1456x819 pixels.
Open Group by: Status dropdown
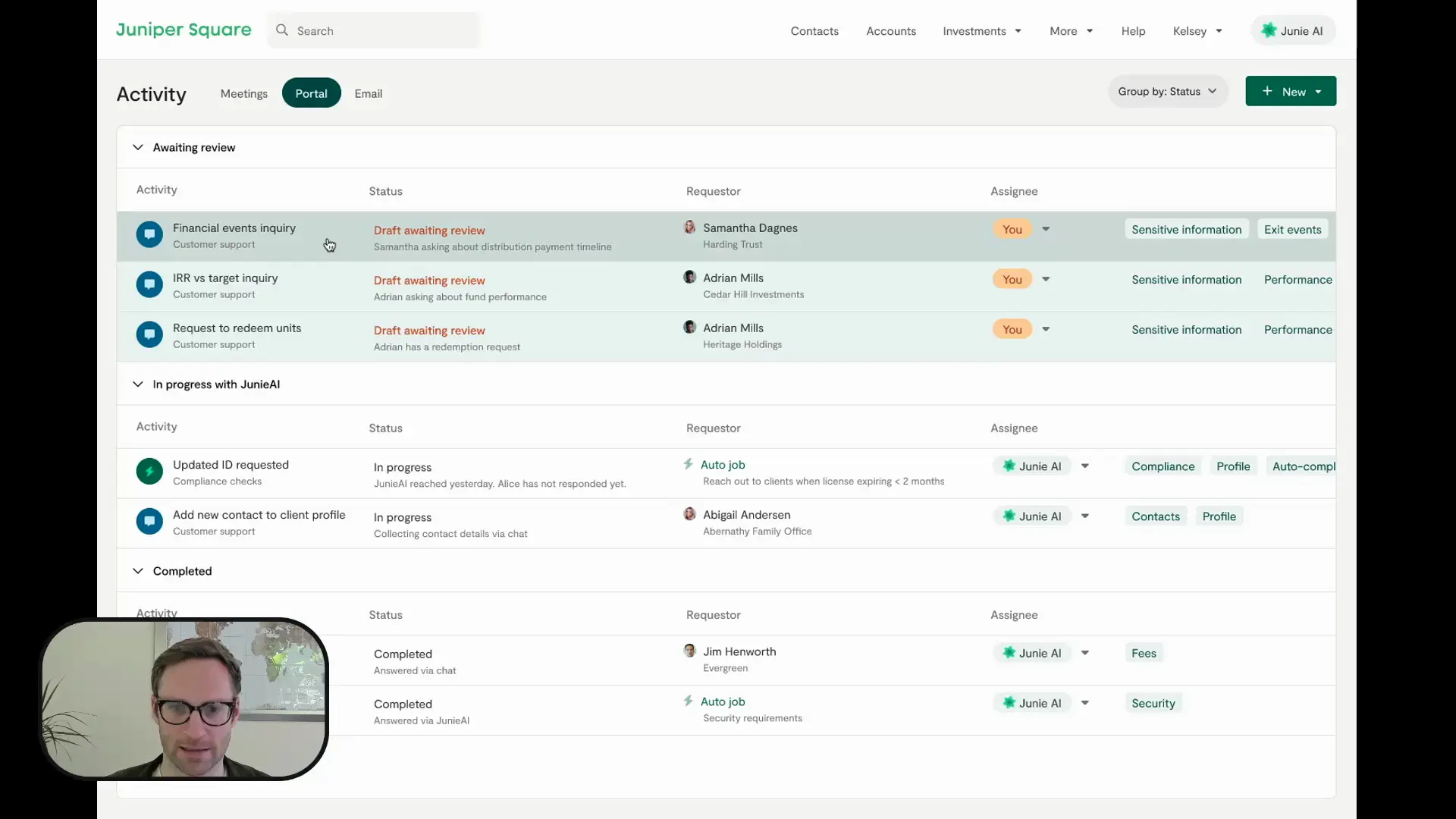pos(1167,92)
